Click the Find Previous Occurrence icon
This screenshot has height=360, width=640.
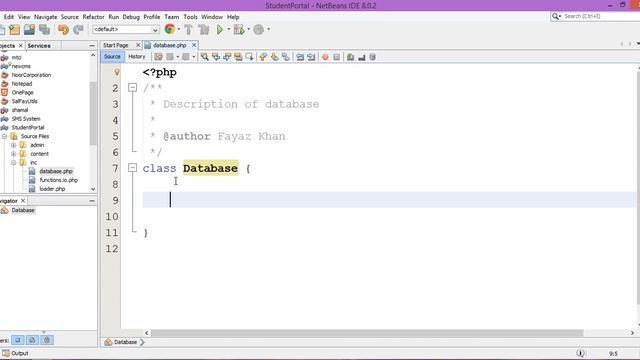pos(216,57)
